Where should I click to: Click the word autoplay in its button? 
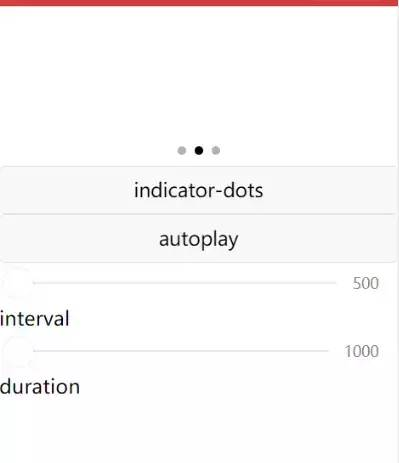(x=199, y=239)
